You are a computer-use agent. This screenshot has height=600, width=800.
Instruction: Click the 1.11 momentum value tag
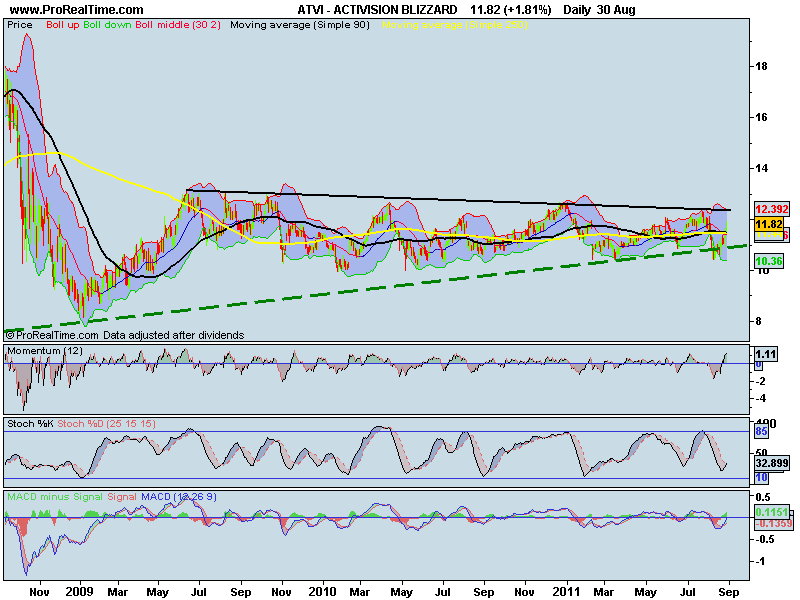pos(766,354)
